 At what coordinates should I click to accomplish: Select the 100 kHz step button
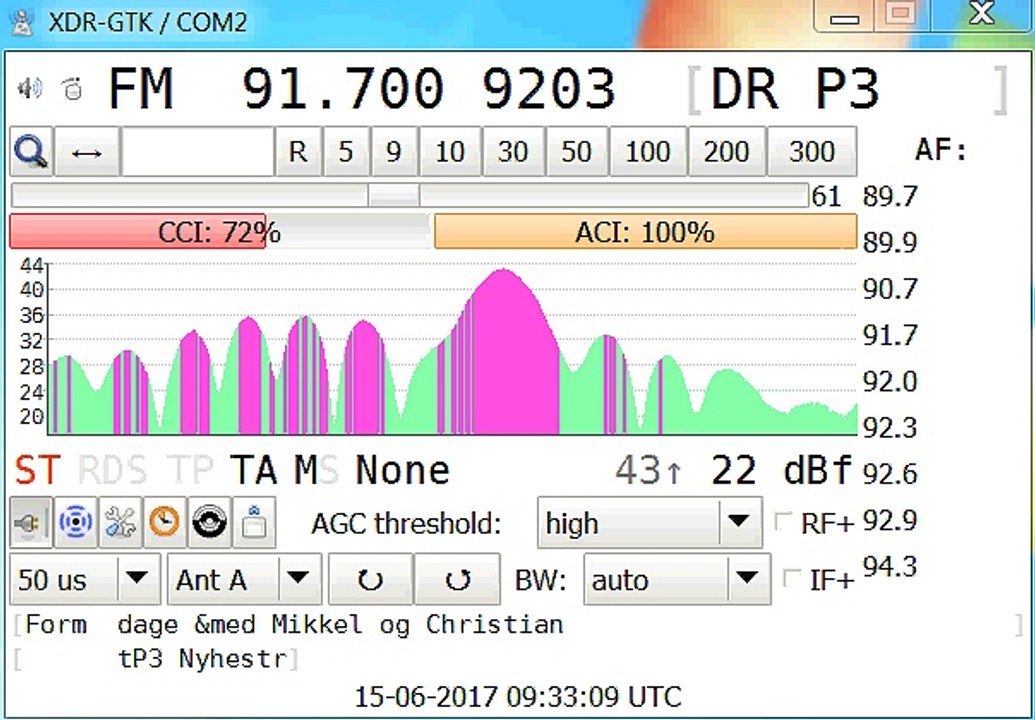648,152
